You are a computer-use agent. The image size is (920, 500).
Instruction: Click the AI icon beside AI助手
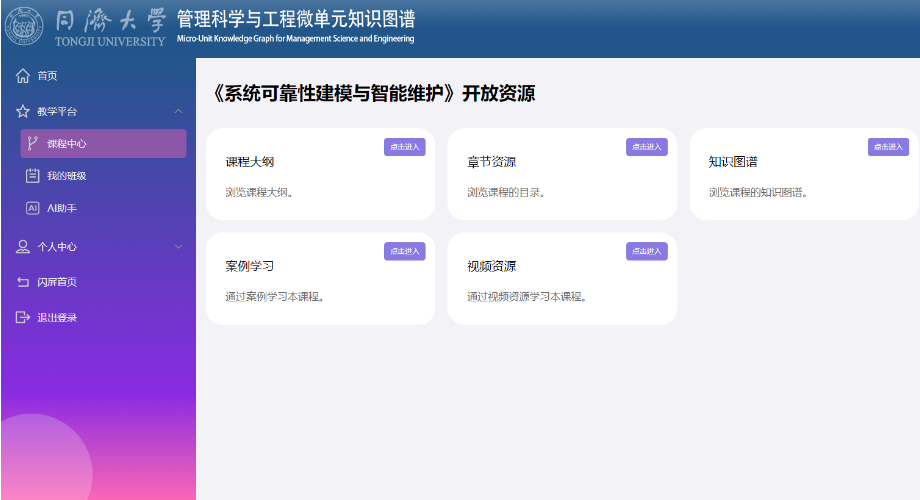[32, 208]
